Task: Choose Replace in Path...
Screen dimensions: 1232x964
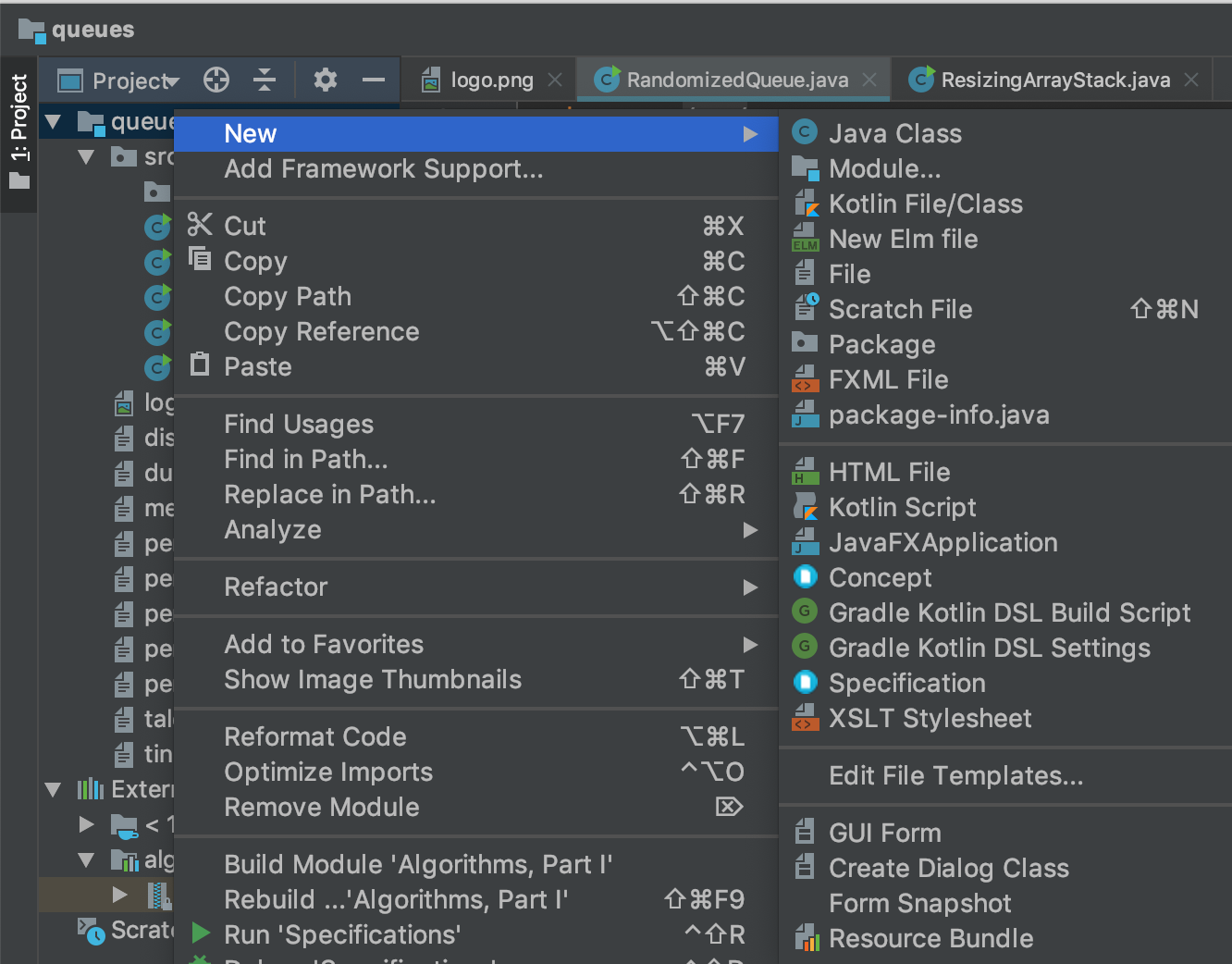Action: click(x=476, y=495)
